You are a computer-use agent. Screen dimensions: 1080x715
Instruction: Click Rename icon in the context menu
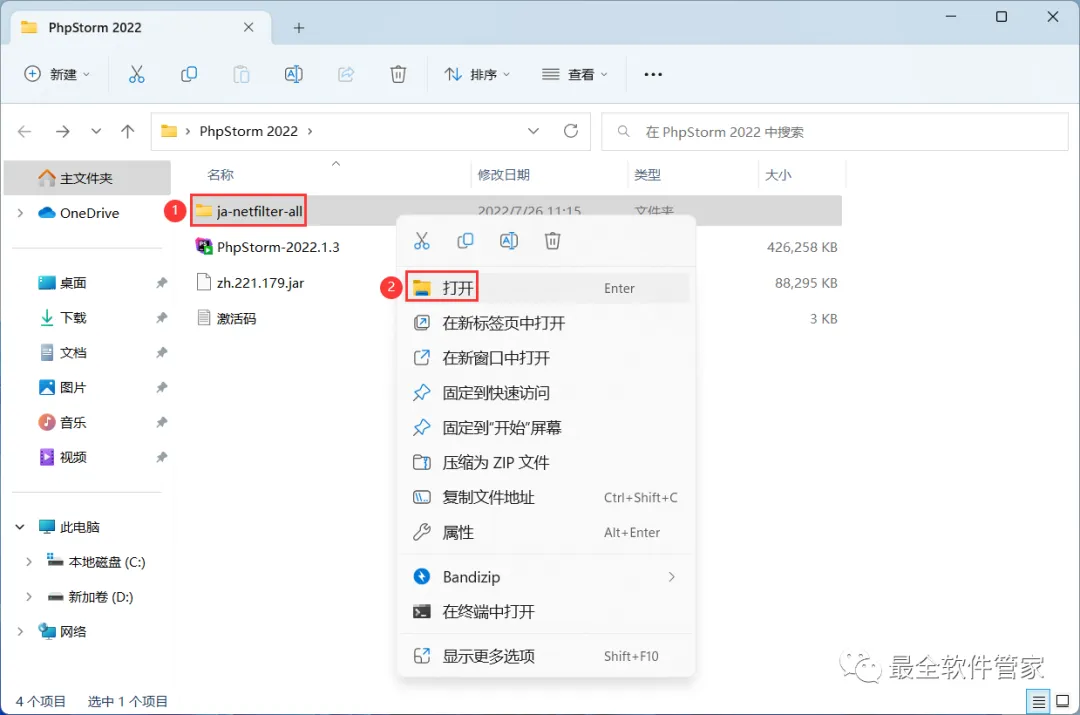(x=509, y=241)
